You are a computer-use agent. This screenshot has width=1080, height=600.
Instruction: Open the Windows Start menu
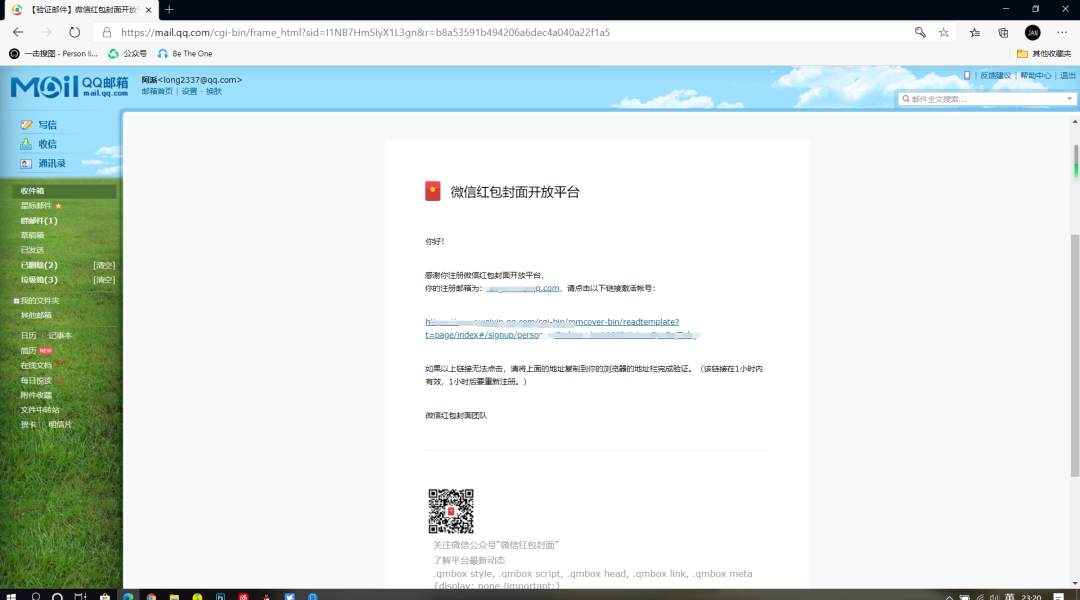coord(10,596)
